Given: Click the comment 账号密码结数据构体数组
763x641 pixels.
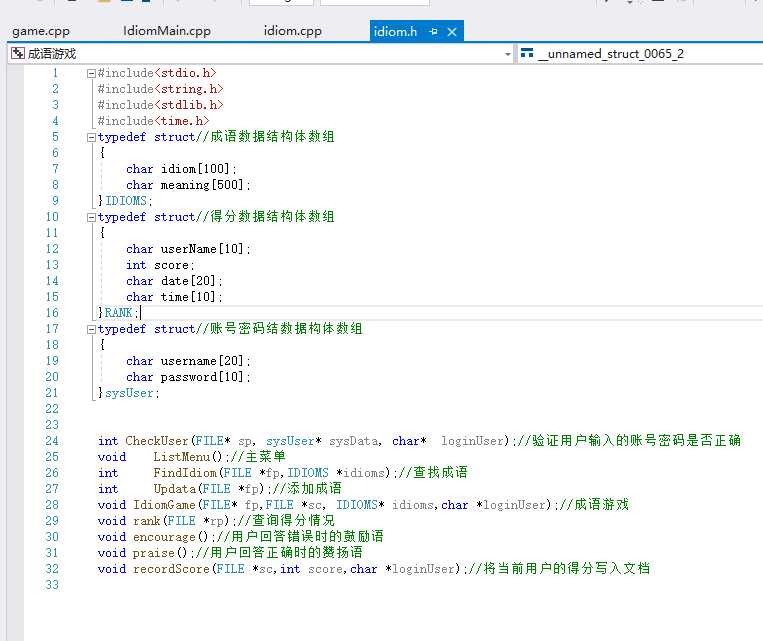Looking at the screenshot, I should click(x=286, y=328).
